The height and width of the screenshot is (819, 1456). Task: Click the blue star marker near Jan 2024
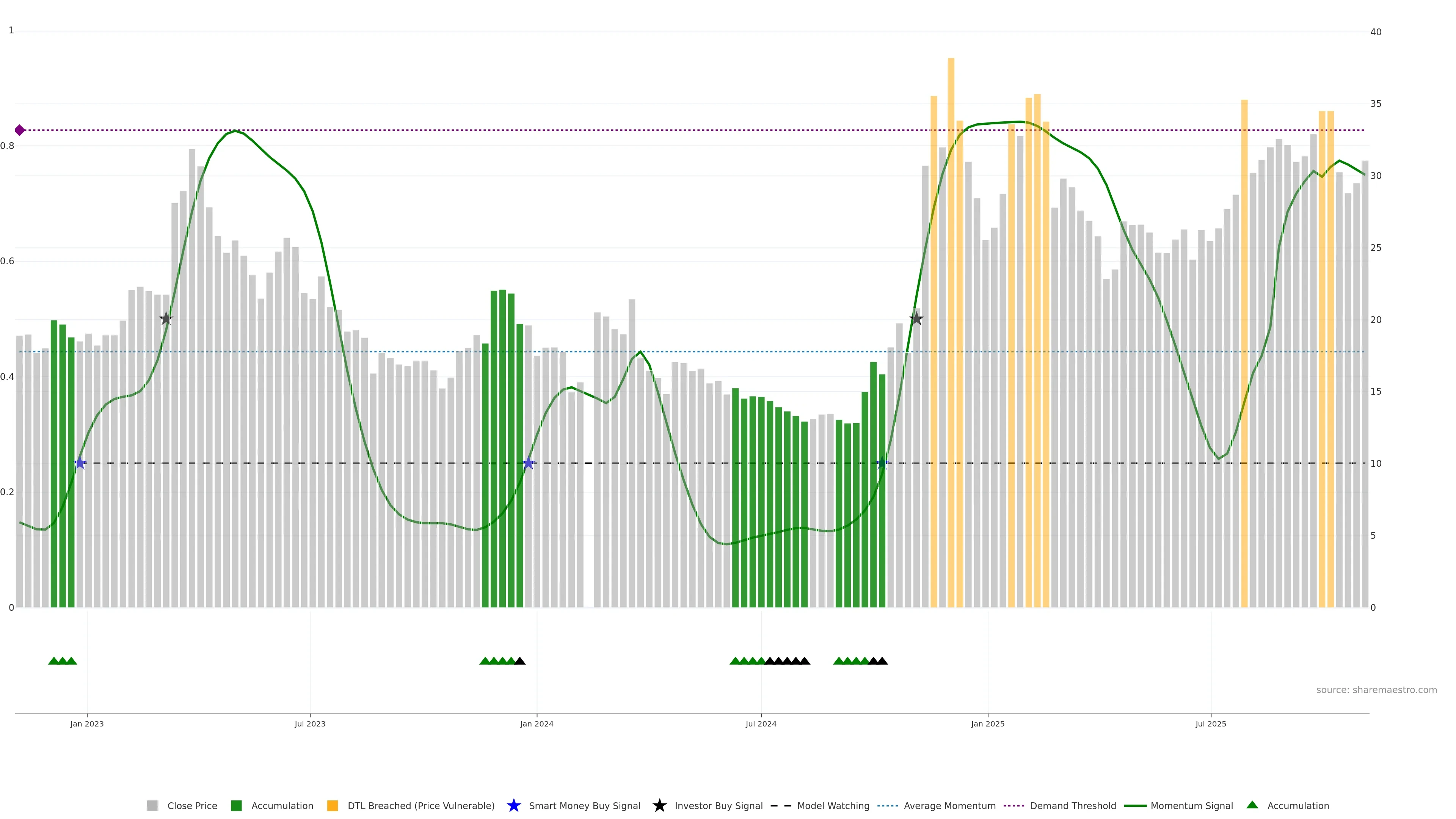coord(529,463)
